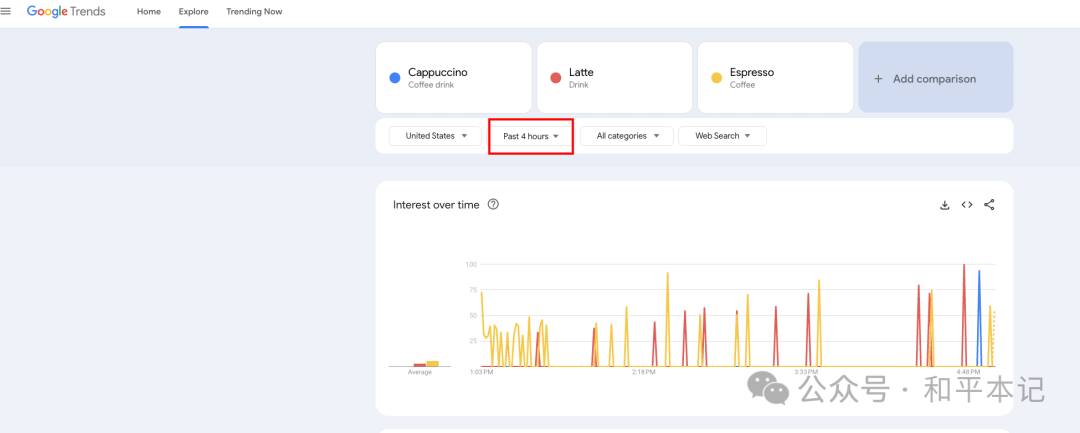Click the Interest over time heading
The width and height of the screenshot is (1080, 433).
click(436, 204)
